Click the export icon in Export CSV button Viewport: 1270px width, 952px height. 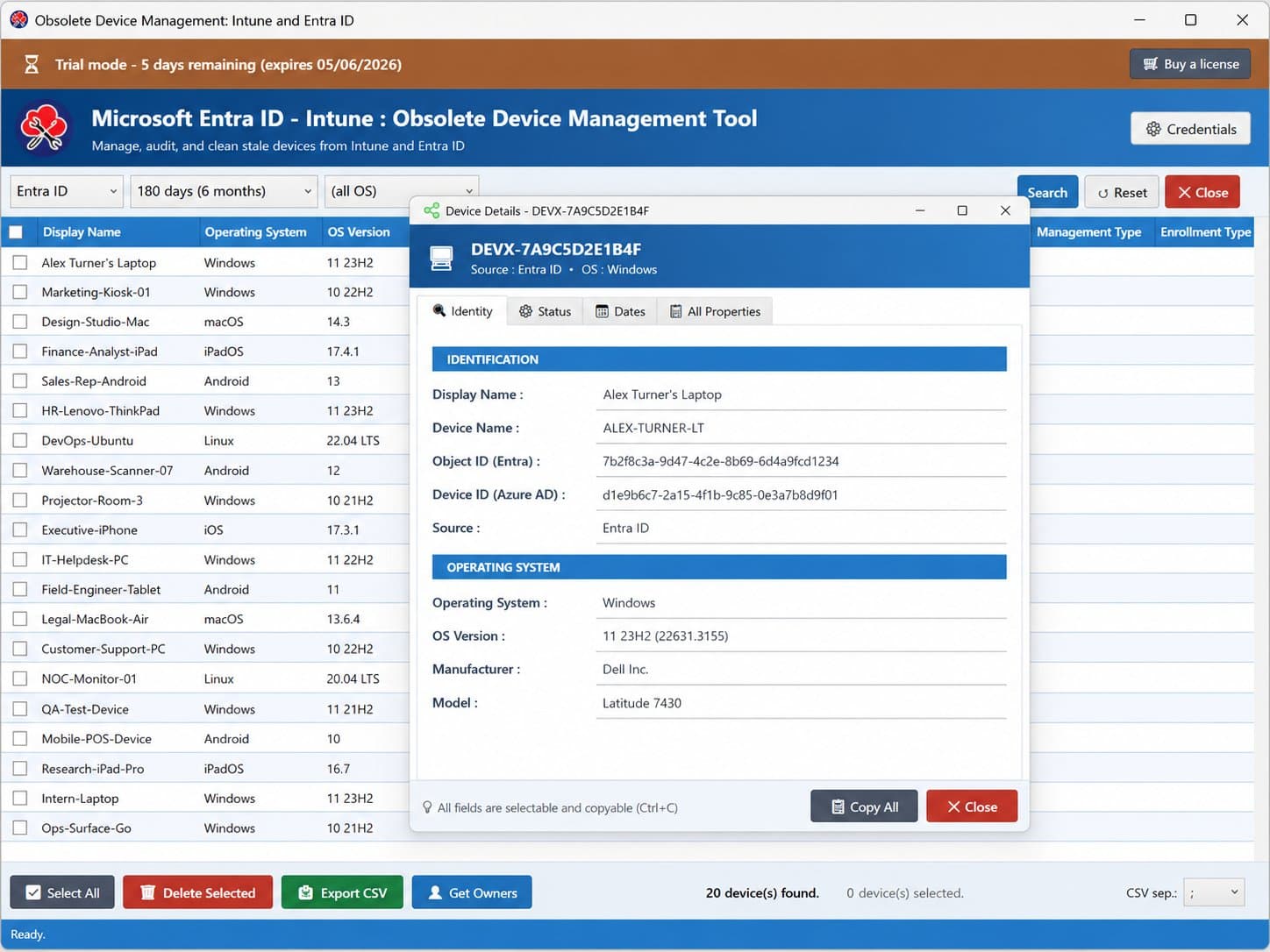point(305,892)
